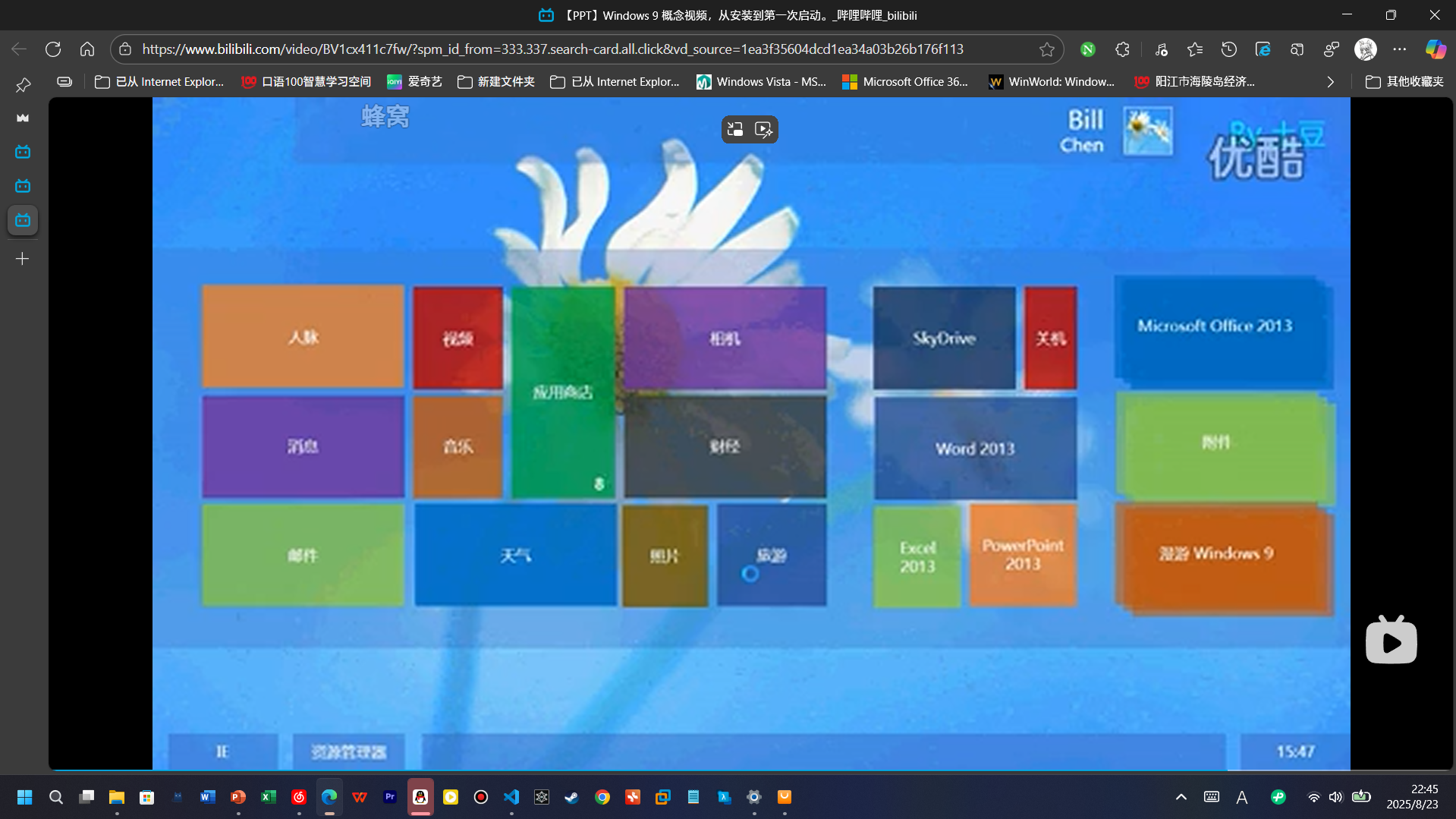Viewport: 1456px width, 819px height.
Task: Open WPS Office from the taskbar
Action: click(359, 797)
